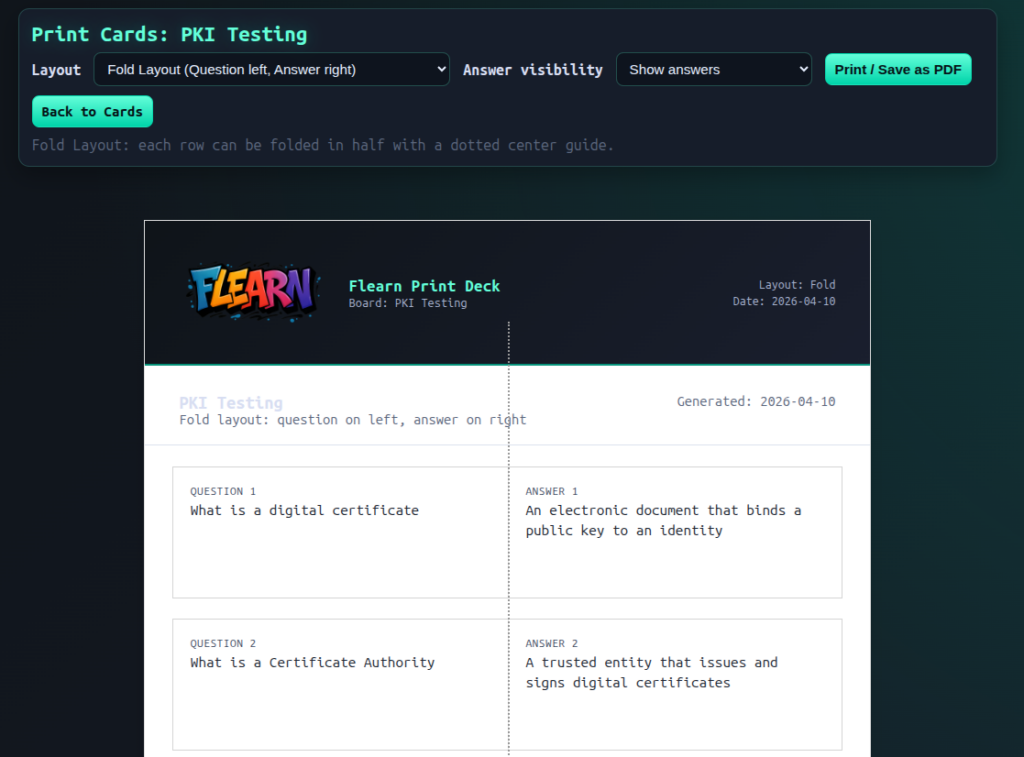Click the faded PKI Testing deck heading
Image resolution: width=1024 pixels, height=757 pixels.
click(x=231, y=403)
